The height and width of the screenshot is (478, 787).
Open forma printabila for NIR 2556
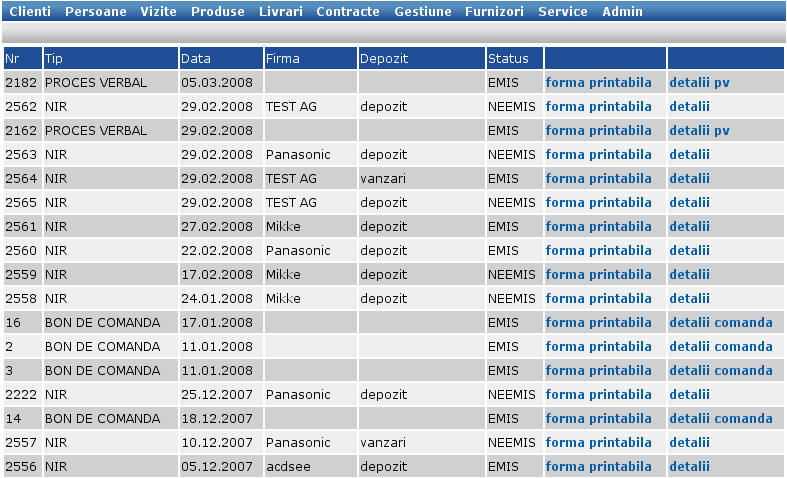(599, 466)
